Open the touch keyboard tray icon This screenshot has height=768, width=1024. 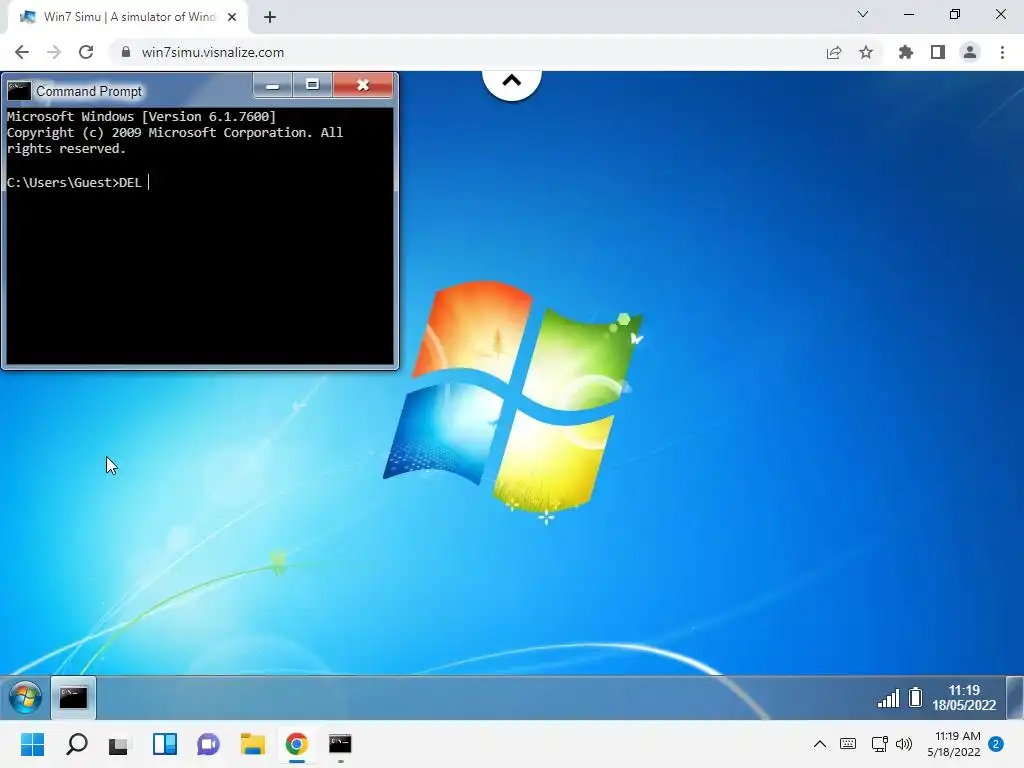[848, 744]
